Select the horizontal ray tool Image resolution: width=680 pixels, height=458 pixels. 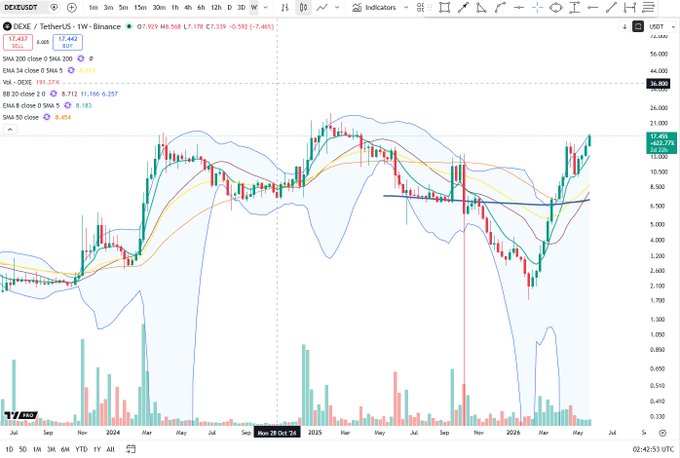(593, 7)
